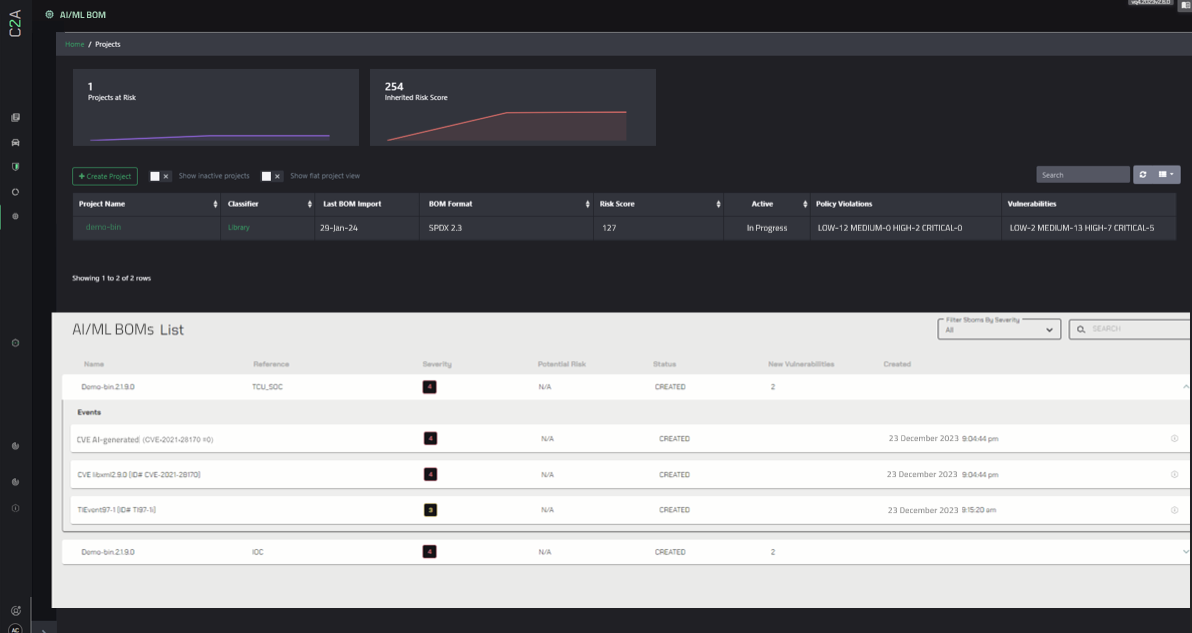Viewport: 1192px width, 633px height.
Task: Enable Show flat project view switch
Action: point(271,176)
